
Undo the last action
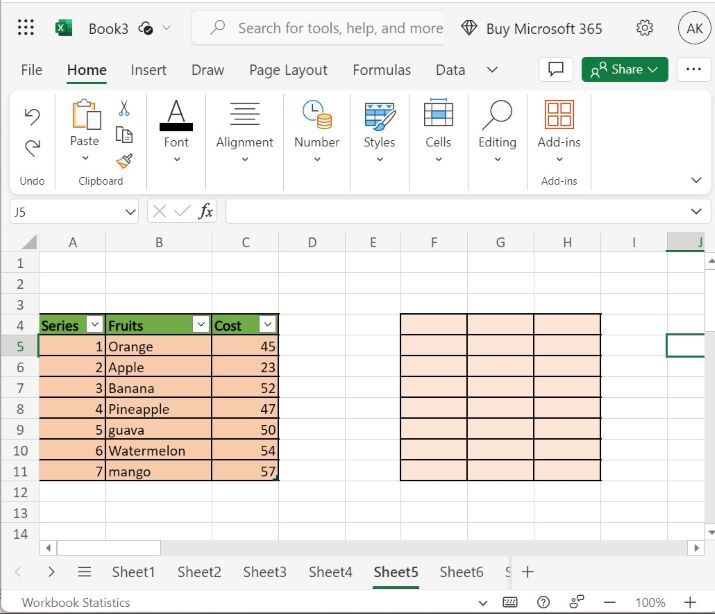coord(32,116)
